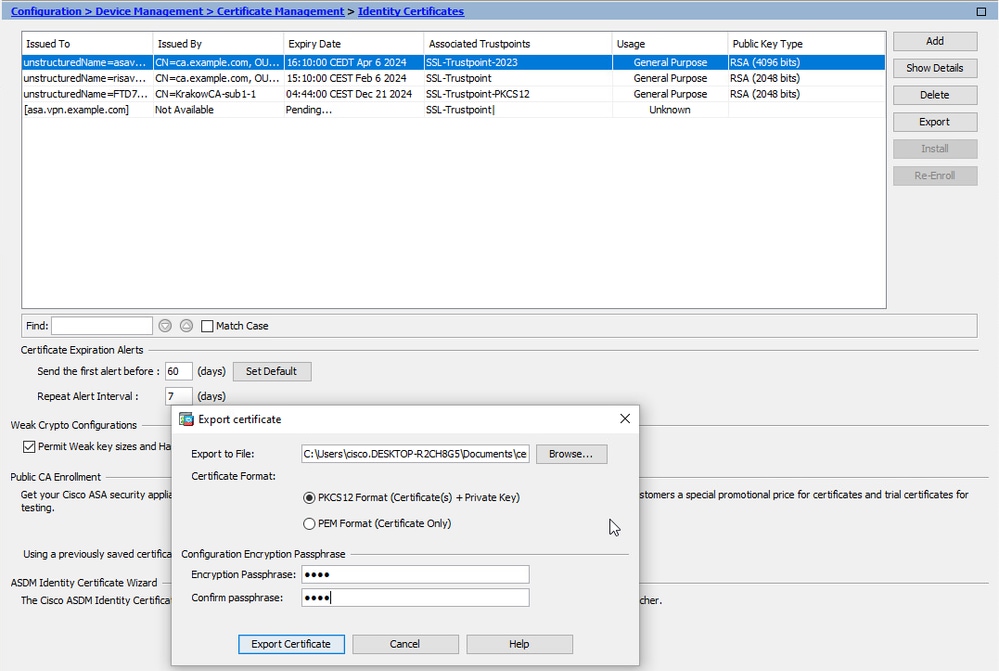Click Show Details button
Image resolution: width=999 pixels, height=671 pixels.
click(935, 68)
